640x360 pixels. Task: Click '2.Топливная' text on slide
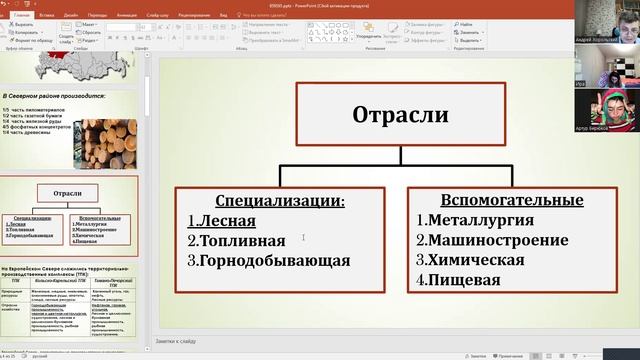pos(237,241)
